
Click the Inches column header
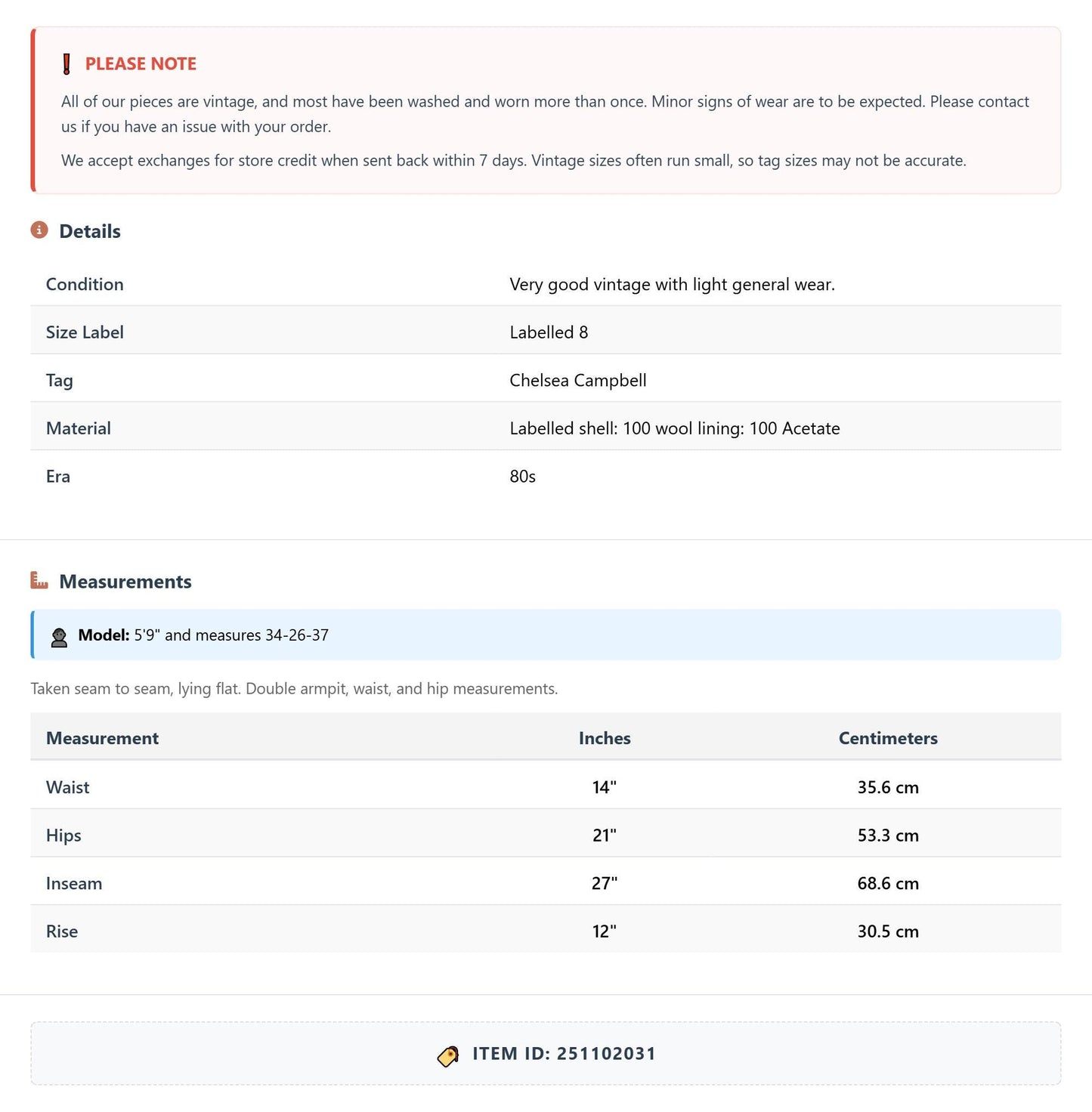click(x=605, y=738)
